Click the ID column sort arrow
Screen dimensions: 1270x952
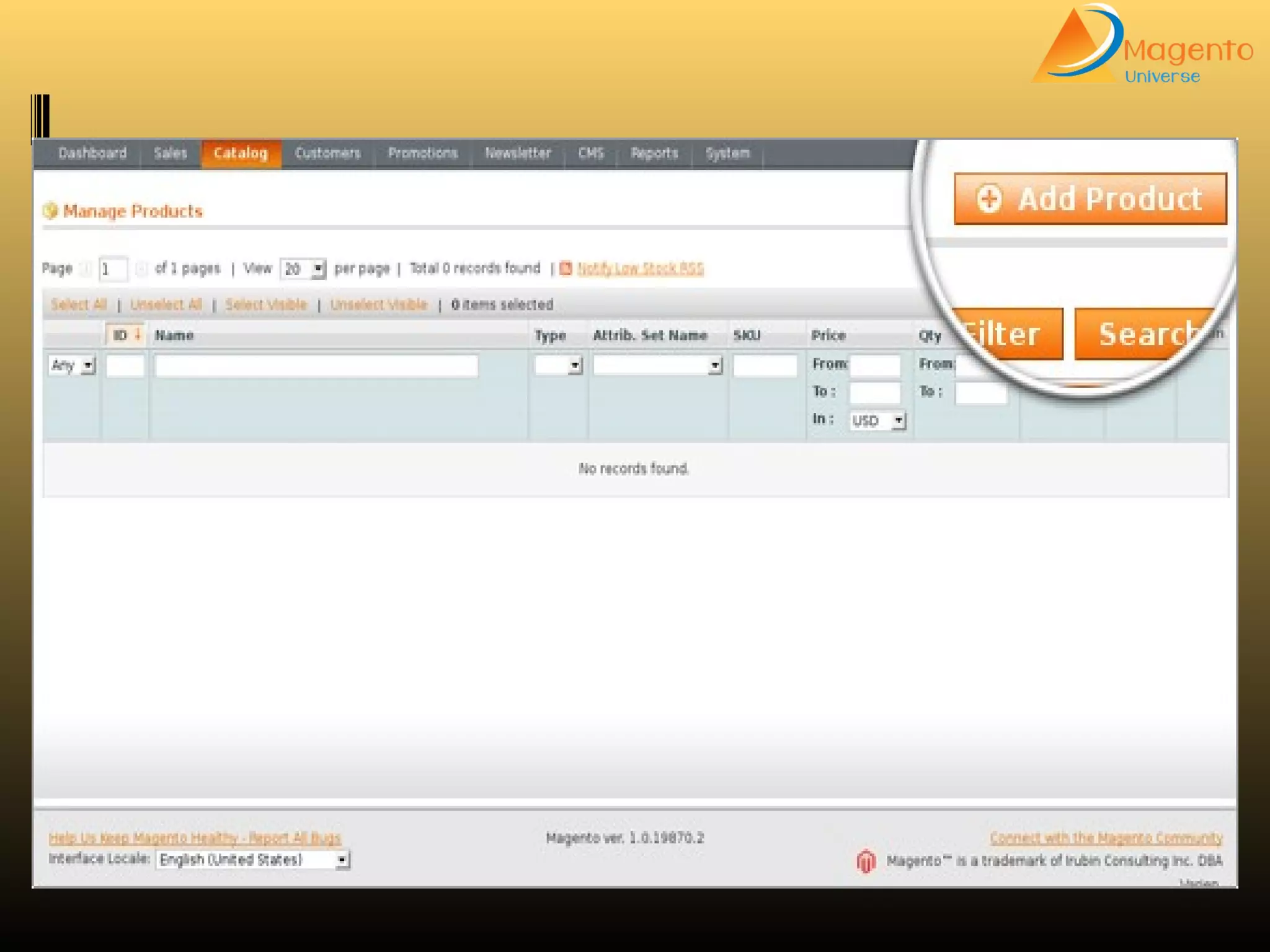tap(138, 335)
